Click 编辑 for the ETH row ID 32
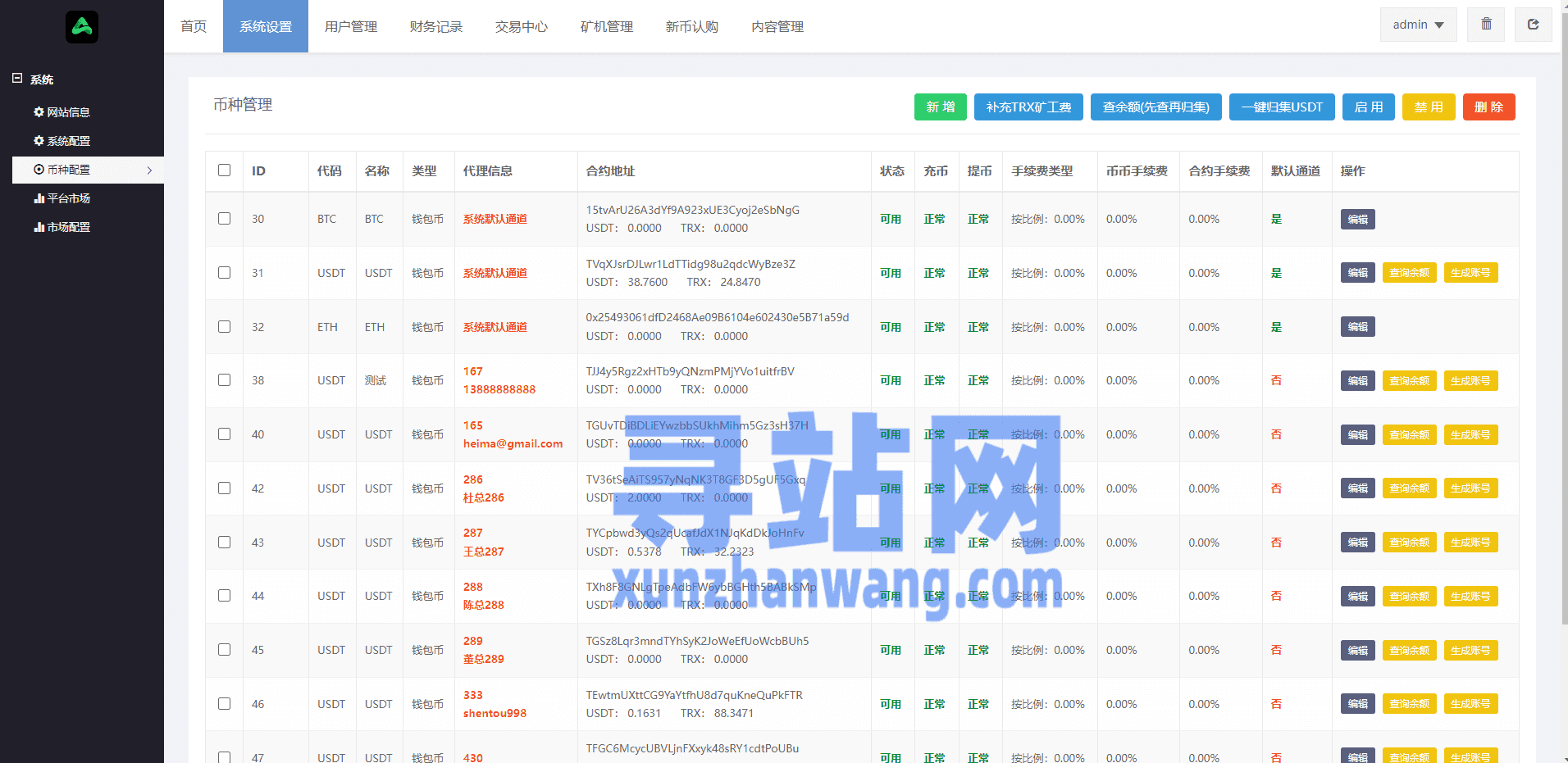1568x763 pixels. click(x=1358, y=326)
